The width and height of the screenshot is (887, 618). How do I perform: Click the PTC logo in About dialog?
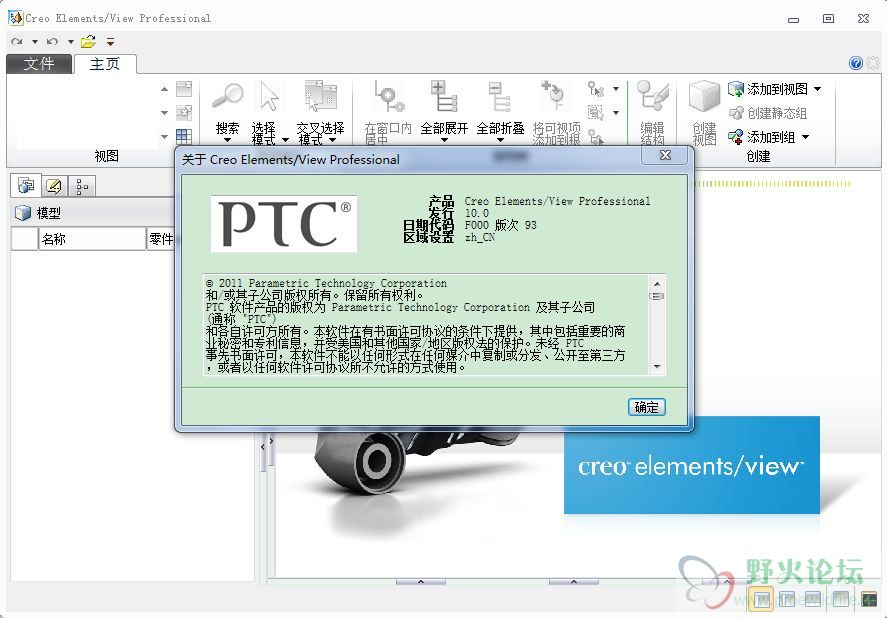(284, 224)
